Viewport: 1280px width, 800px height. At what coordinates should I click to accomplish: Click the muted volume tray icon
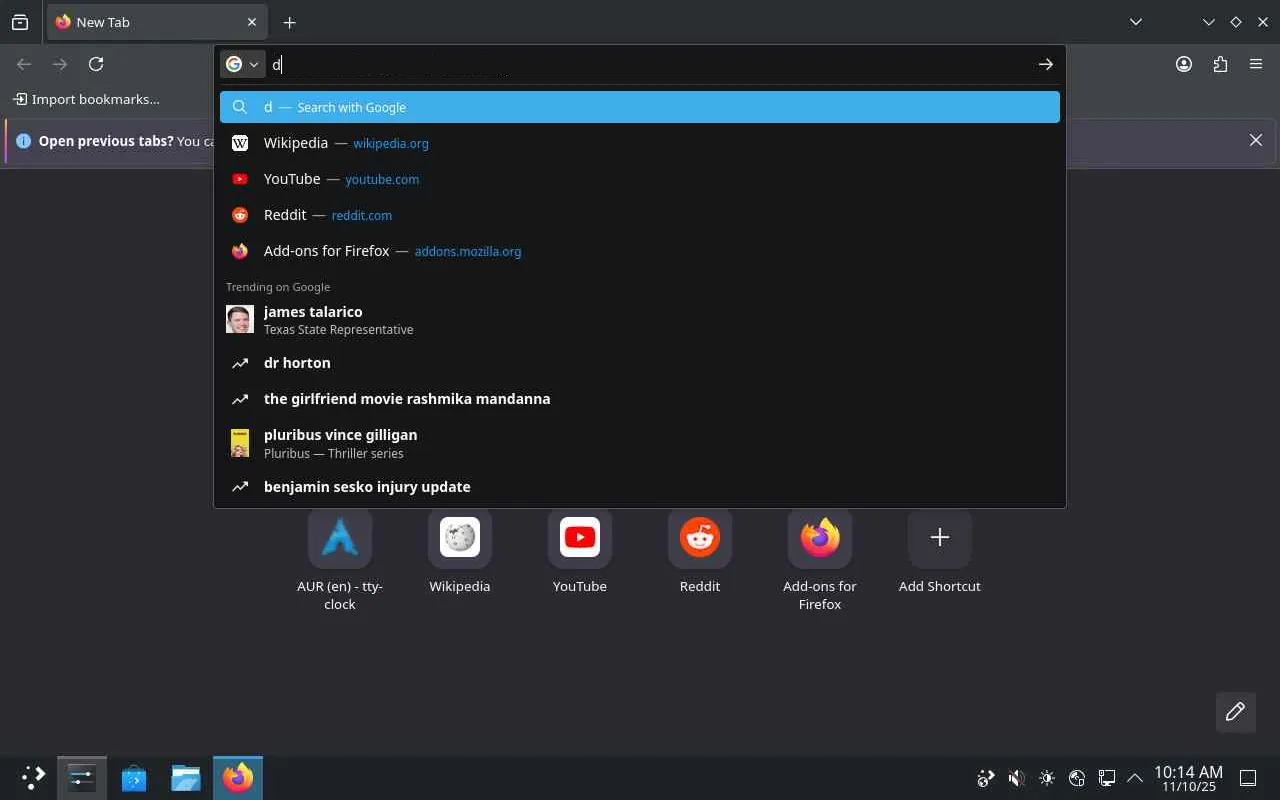[1016, 778]
